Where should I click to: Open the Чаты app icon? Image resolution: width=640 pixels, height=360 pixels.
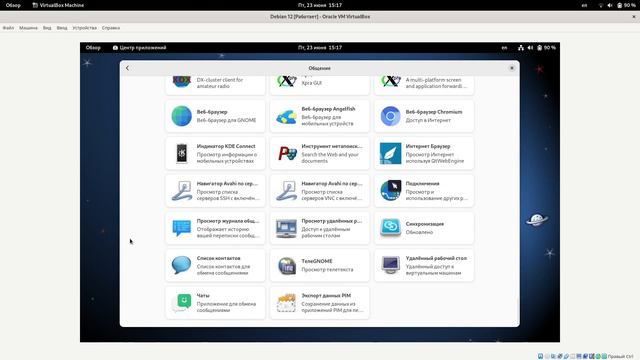click(182, 303)
